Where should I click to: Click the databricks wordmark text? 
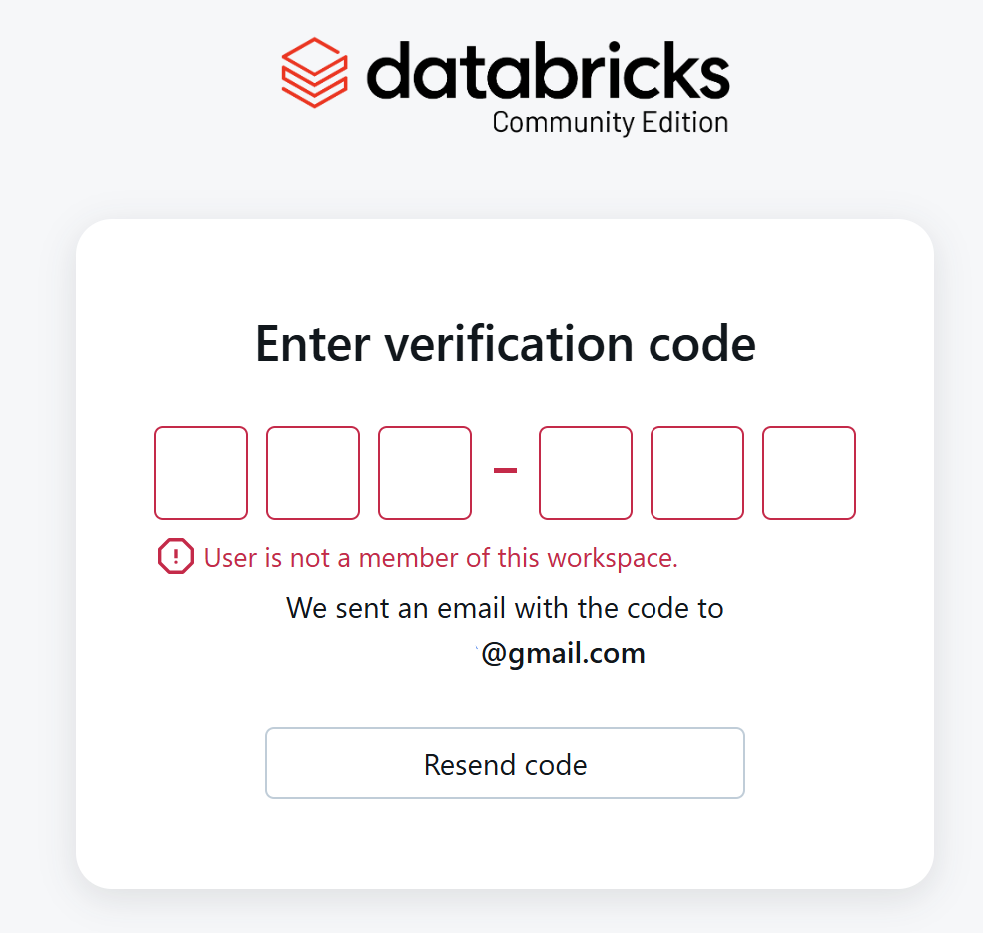tap(548, 70)
